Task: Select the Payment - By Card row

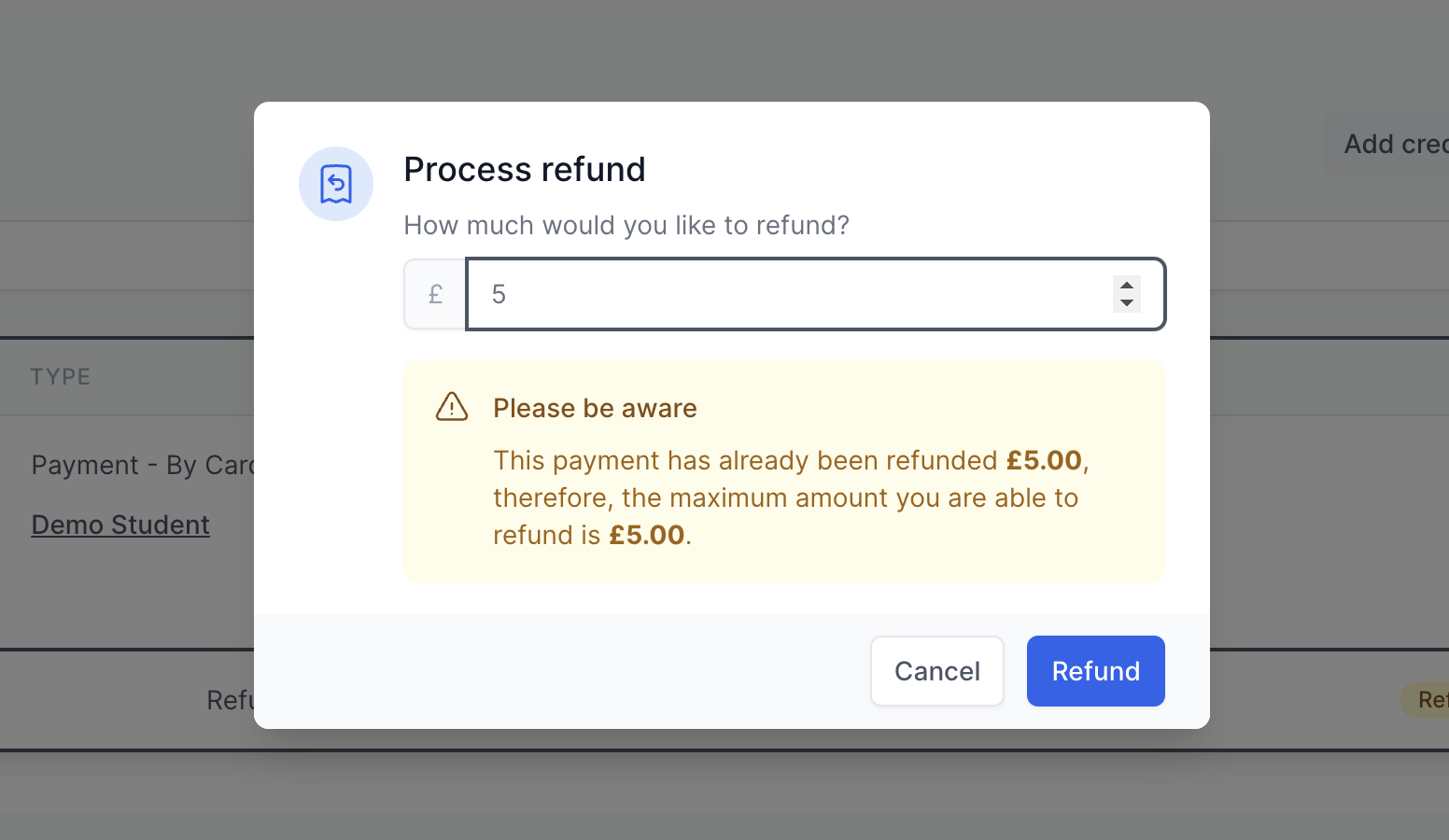Action: pyautogui.click(x=140, y=464)
